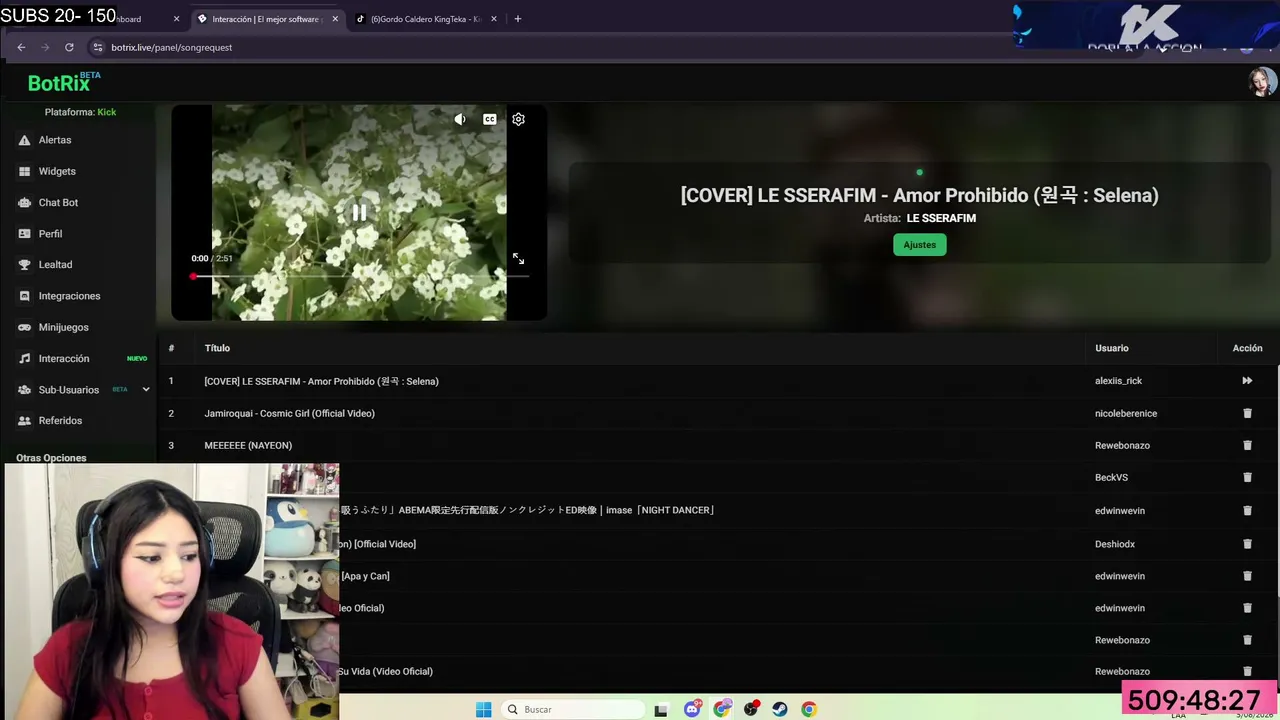Click username nicoleberenice in the list

(1126, 413)
